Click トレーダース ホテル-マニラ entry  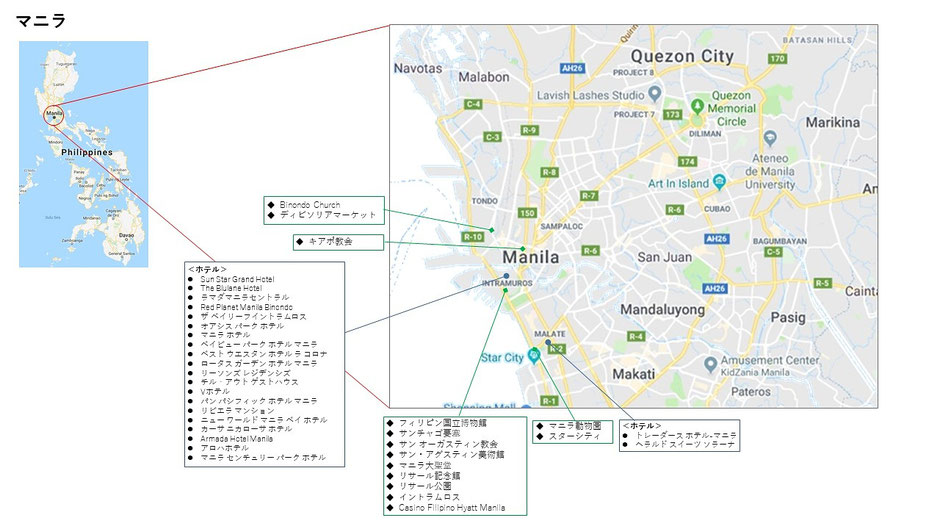(686, 435)
